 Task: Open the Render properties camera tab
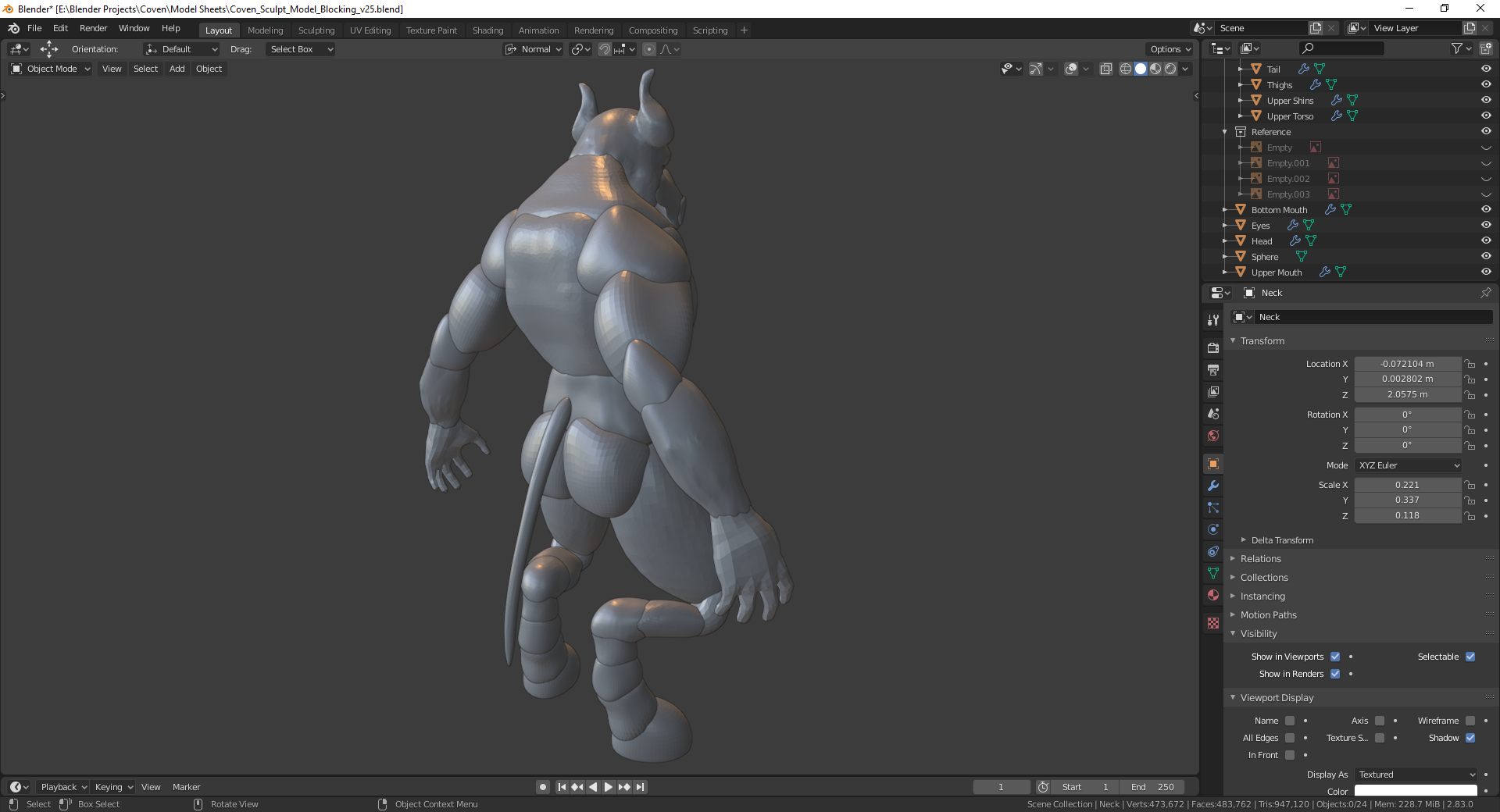tap(1213, 347)
